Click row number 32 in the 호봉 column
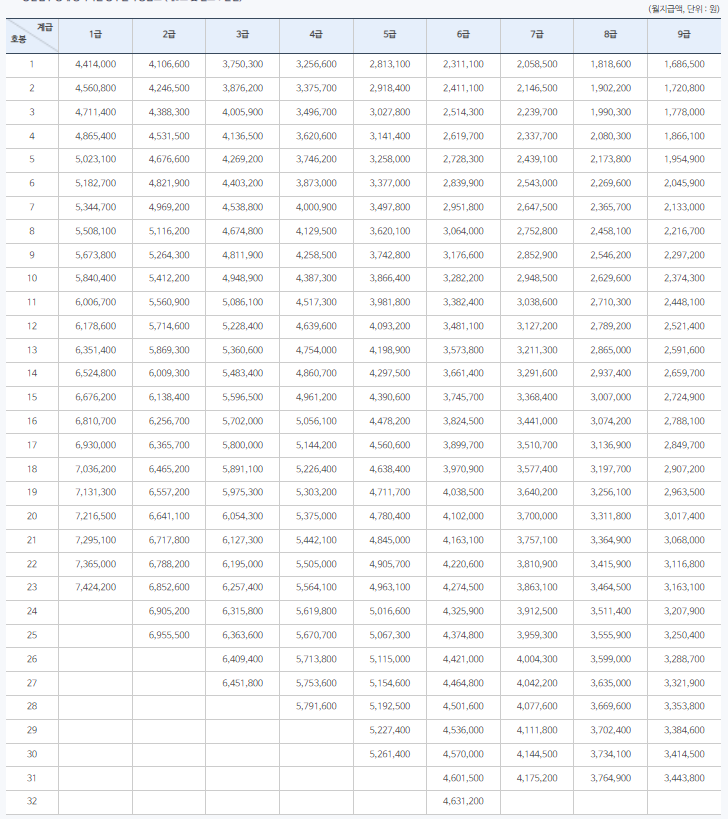This screenshot has height=819, width=728. point(32,801)
